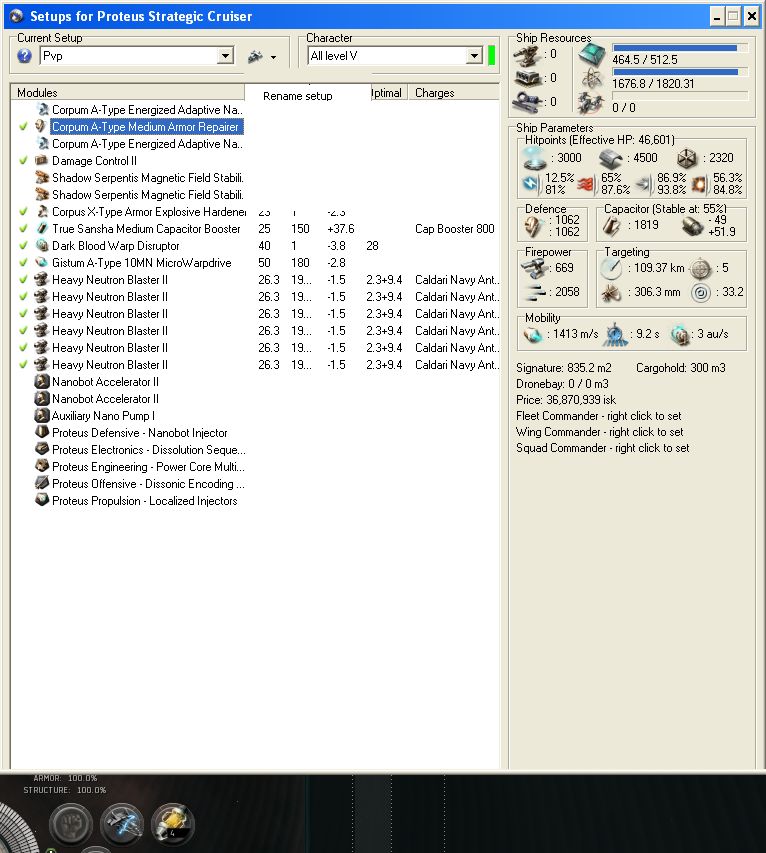Image resolution: width=766 pixels, height=853 pixels.
Task: Click the Proteus Defensive subsystem icon
Action: (x=41, y=432)
